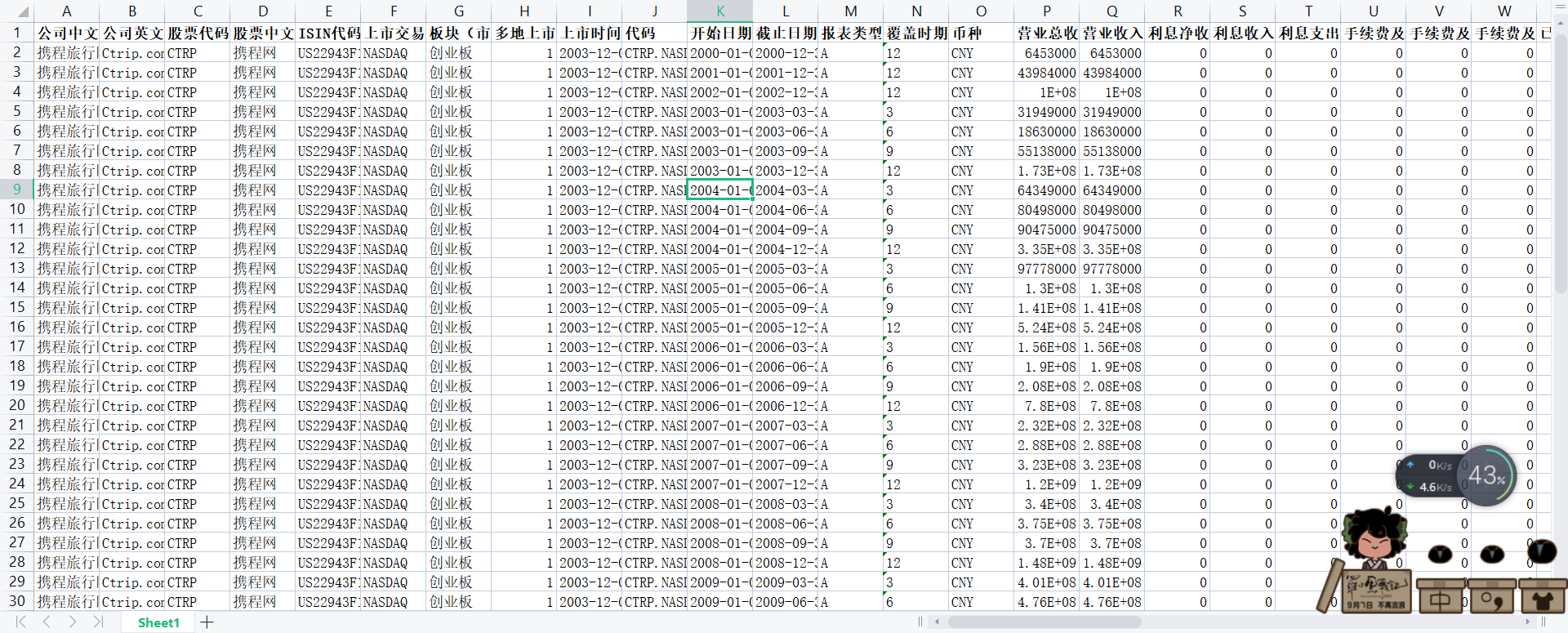This screenshot has width=1568, height=633.
Task: Click the select-all corner of the sheet
Action: point(16,11)
